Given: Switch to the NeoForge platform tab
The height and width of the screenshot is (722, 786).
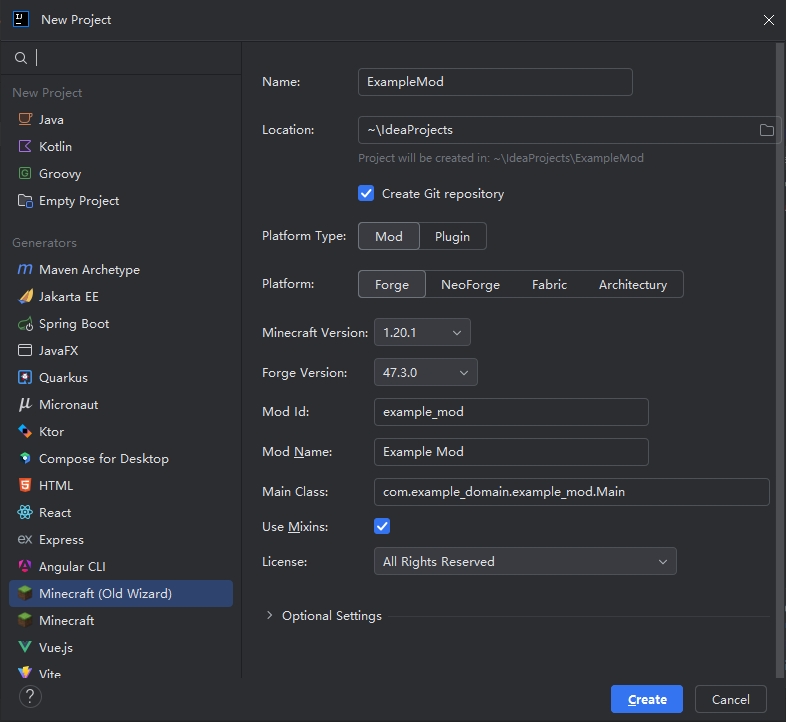Looking at the screenshot, I should [470, 285].
